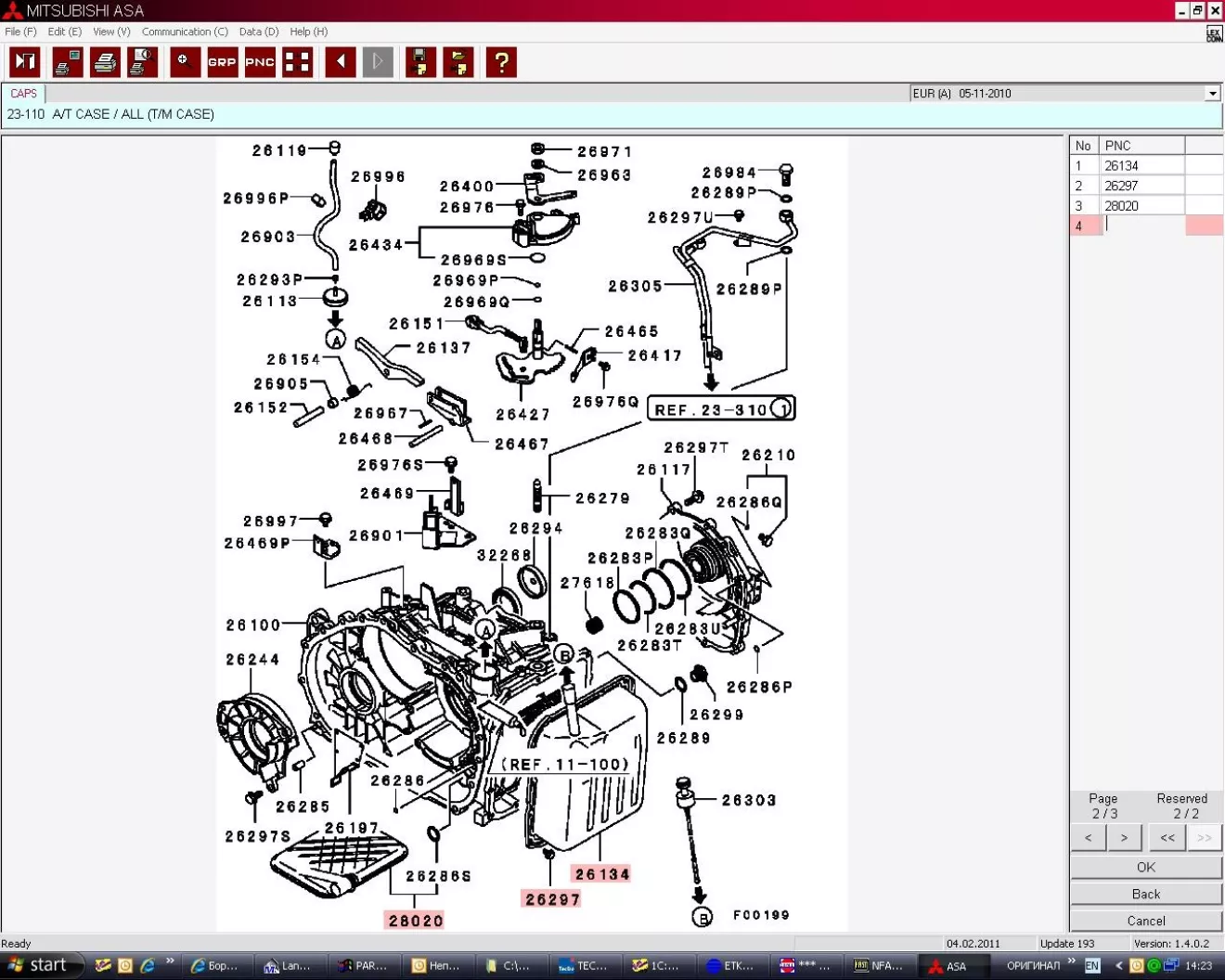Click the printer icon in the toolbar
This screenshot has height=980, width=1225.
105,62
